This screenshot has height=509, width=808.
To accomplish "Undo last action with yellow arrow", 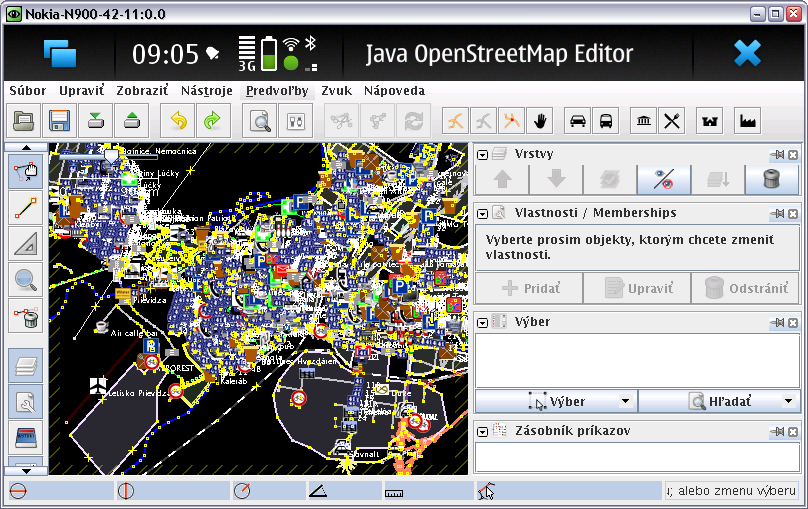I will click(x=178, y=121).
